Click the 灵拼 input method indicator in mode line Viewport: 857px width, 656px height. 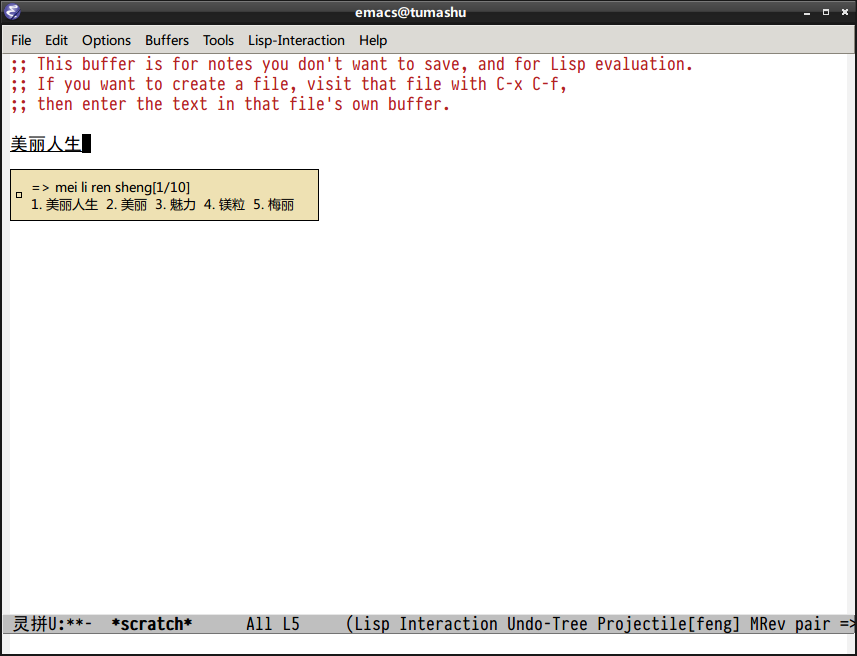pos(30,624)
